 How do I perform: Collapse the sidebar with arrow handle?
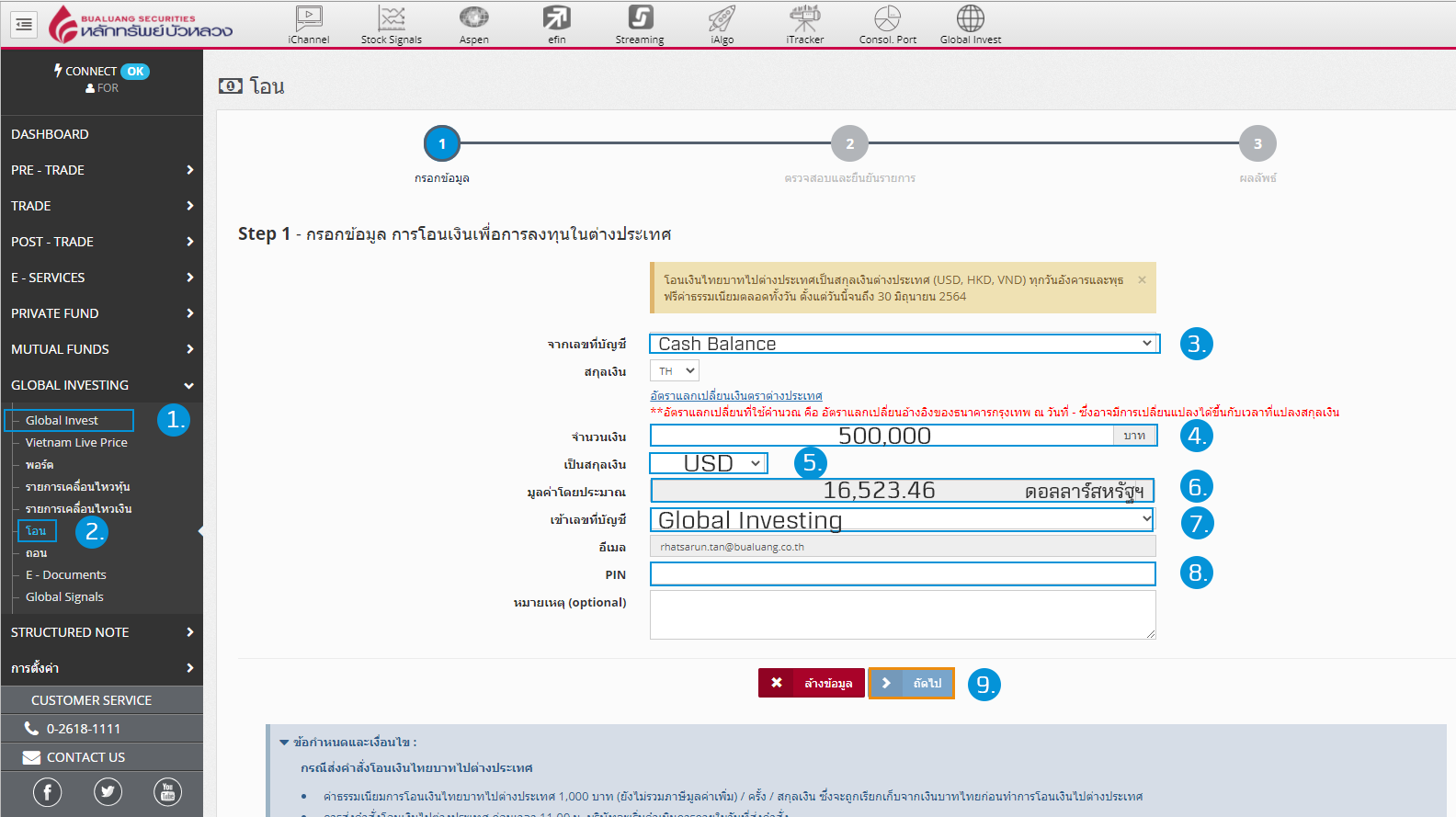point(199,531)
